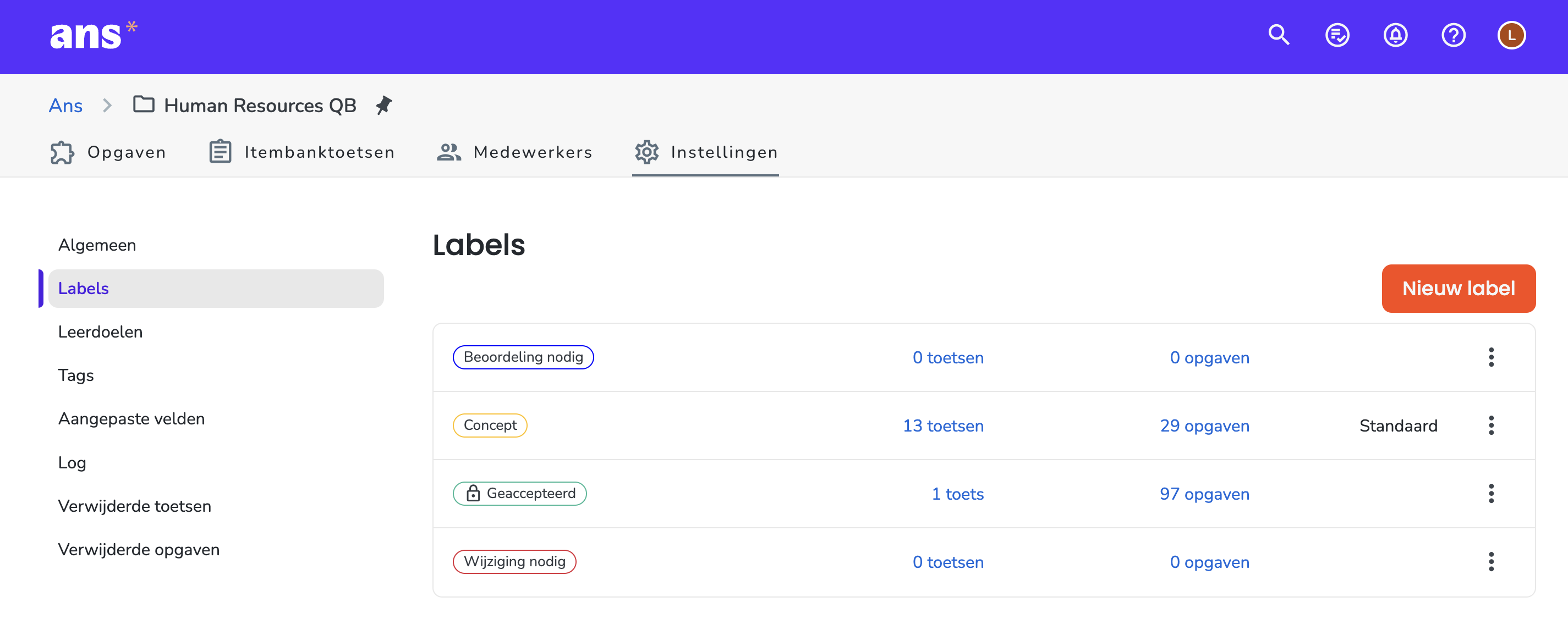Click the yellow Concept label chip

point(490,425)
